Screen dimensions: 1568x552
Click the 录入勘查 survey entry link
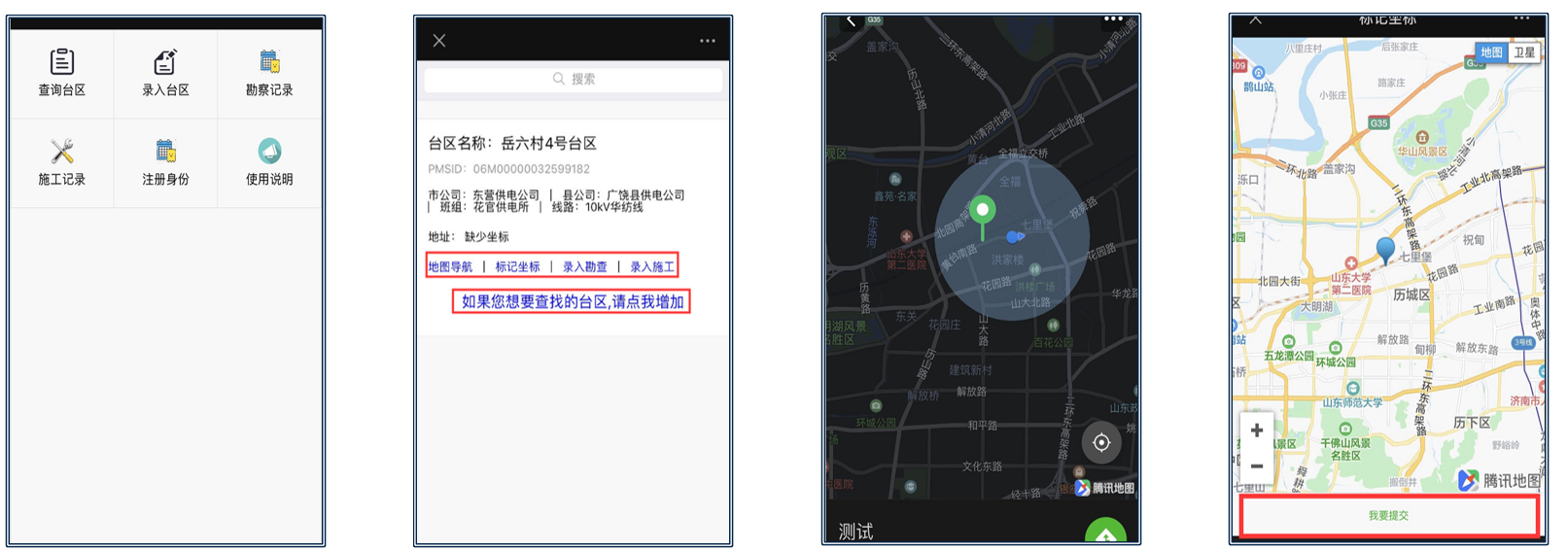584,266
